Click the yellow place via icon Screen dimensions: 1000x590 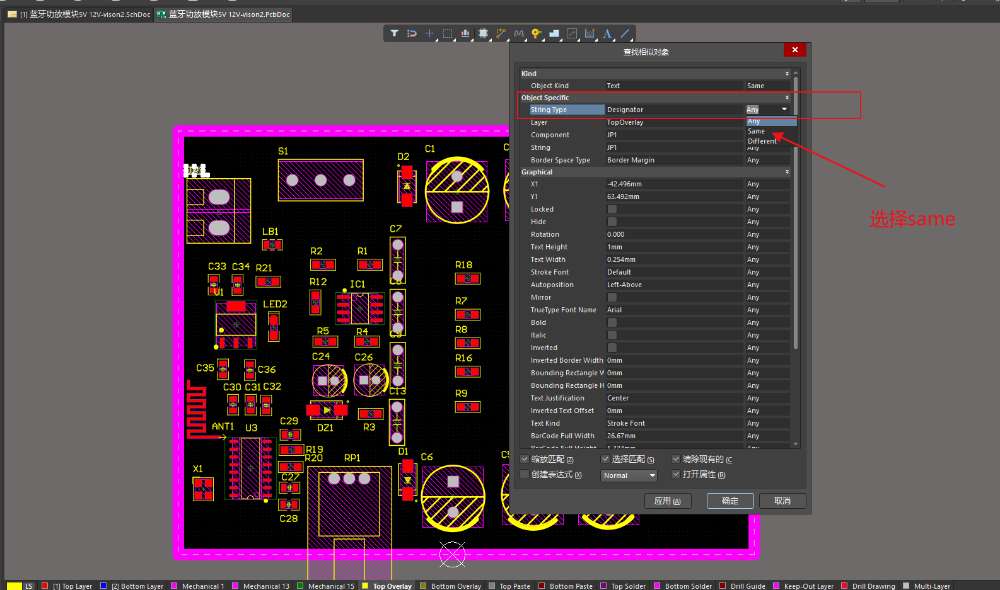(536, 33)
